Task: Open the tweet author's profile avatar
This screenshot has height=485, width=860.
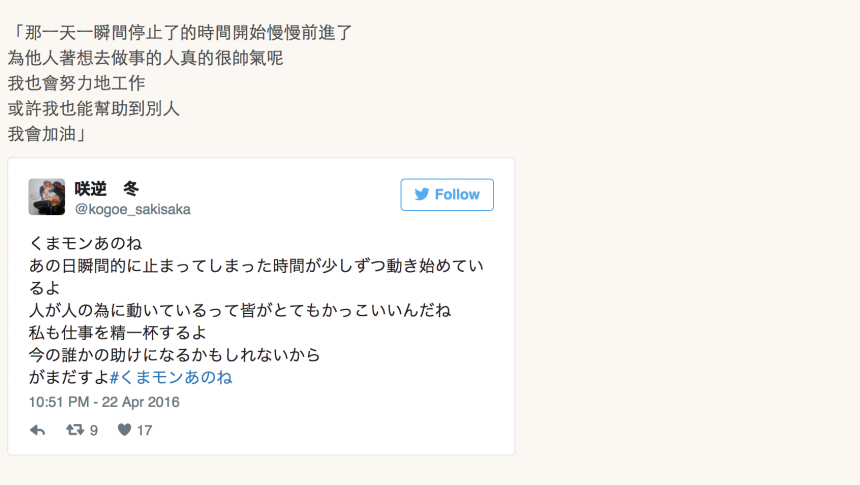Action: coord(47,197)
